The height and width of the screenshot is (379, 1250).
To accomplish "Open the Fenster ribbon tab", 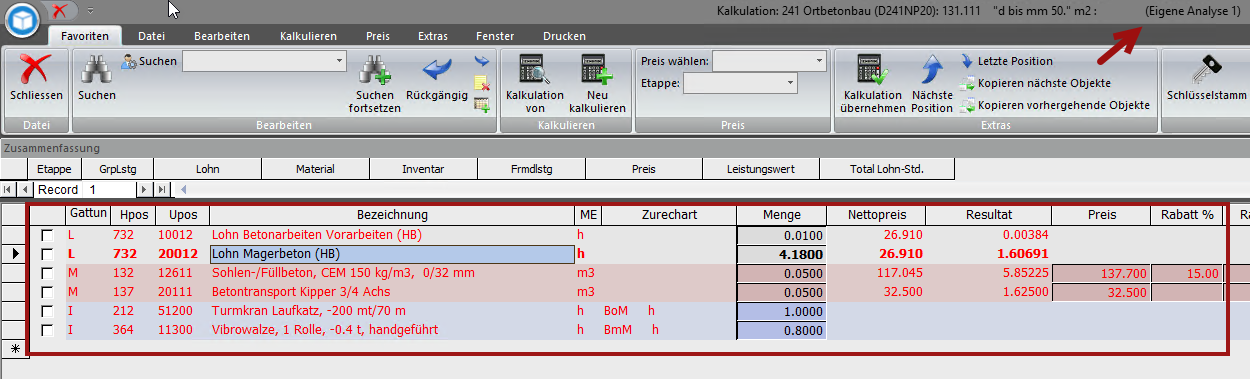I will pos(495,36).
